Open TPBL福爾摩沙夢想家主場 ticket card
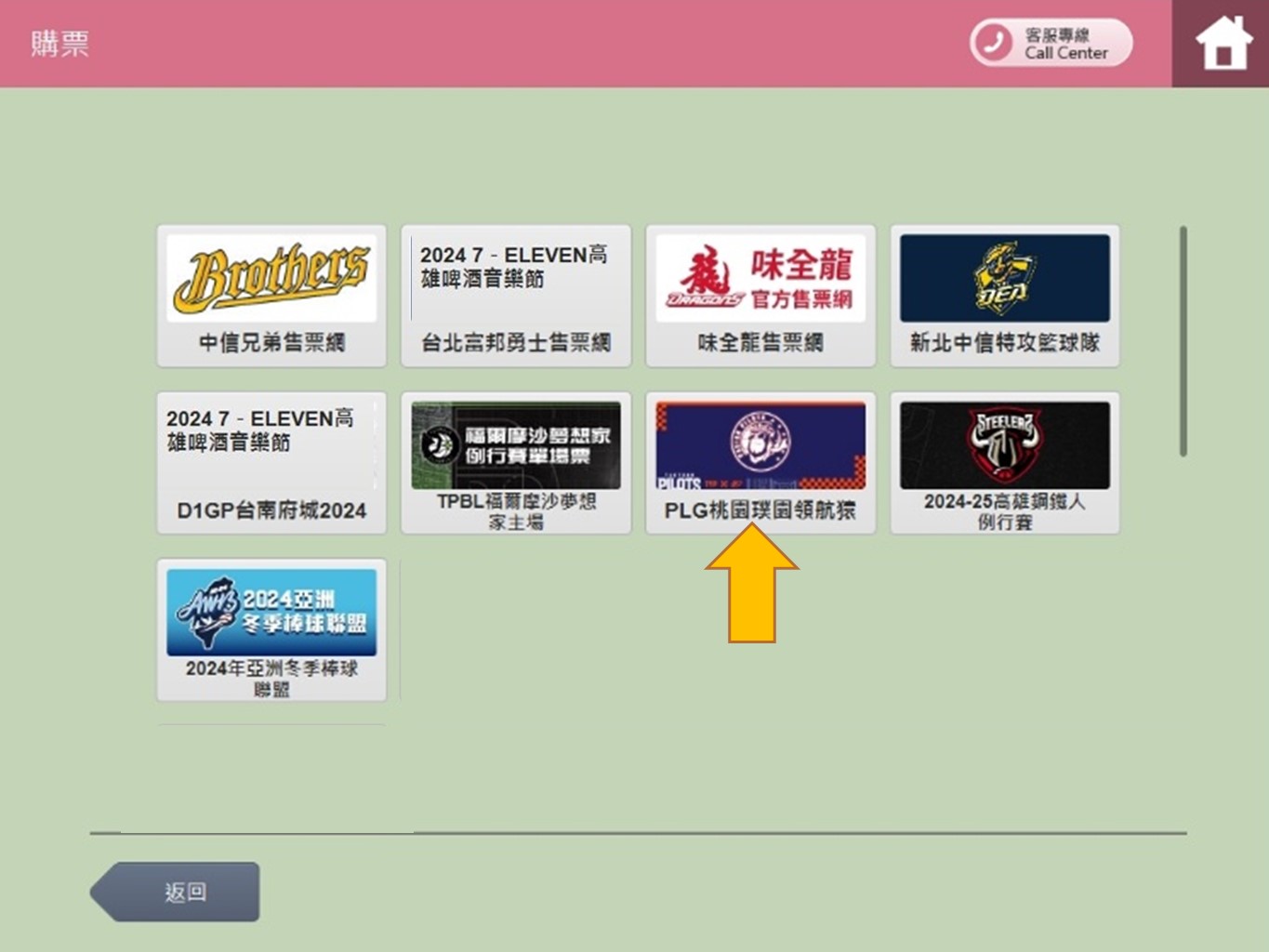The height and width of the screenshot is (952, 1269). pyautogui.click(x=516, y=463)
